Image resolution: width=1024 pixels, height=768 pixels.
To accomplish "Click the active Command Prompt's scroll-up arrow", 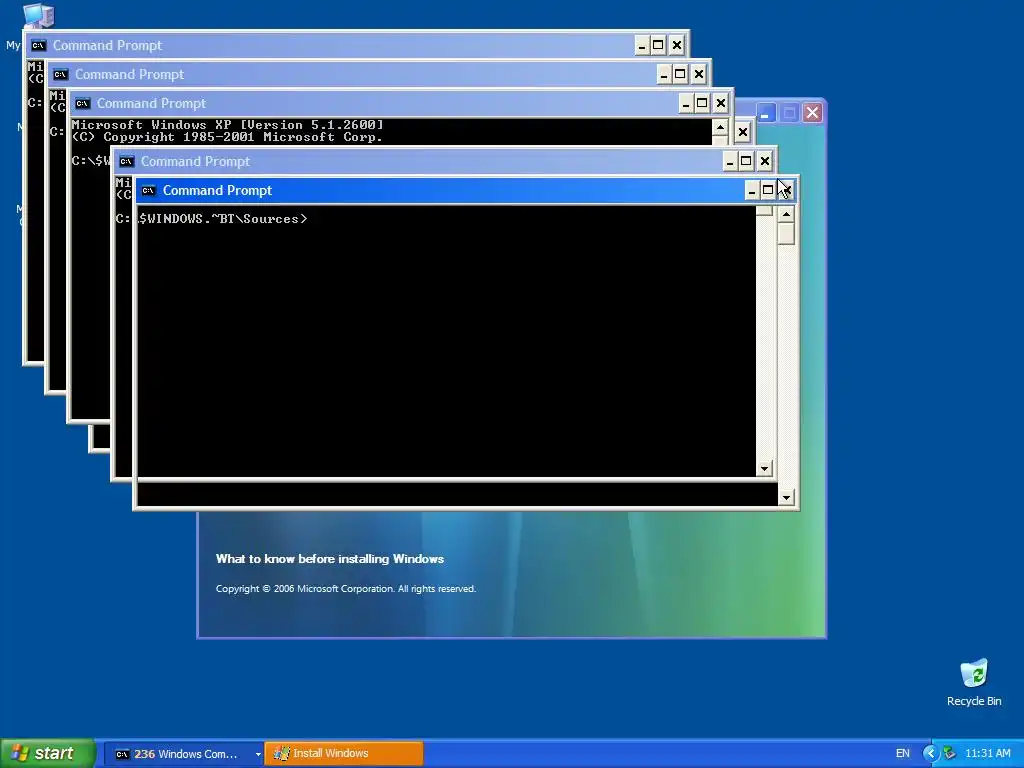I will click(786, 214).
